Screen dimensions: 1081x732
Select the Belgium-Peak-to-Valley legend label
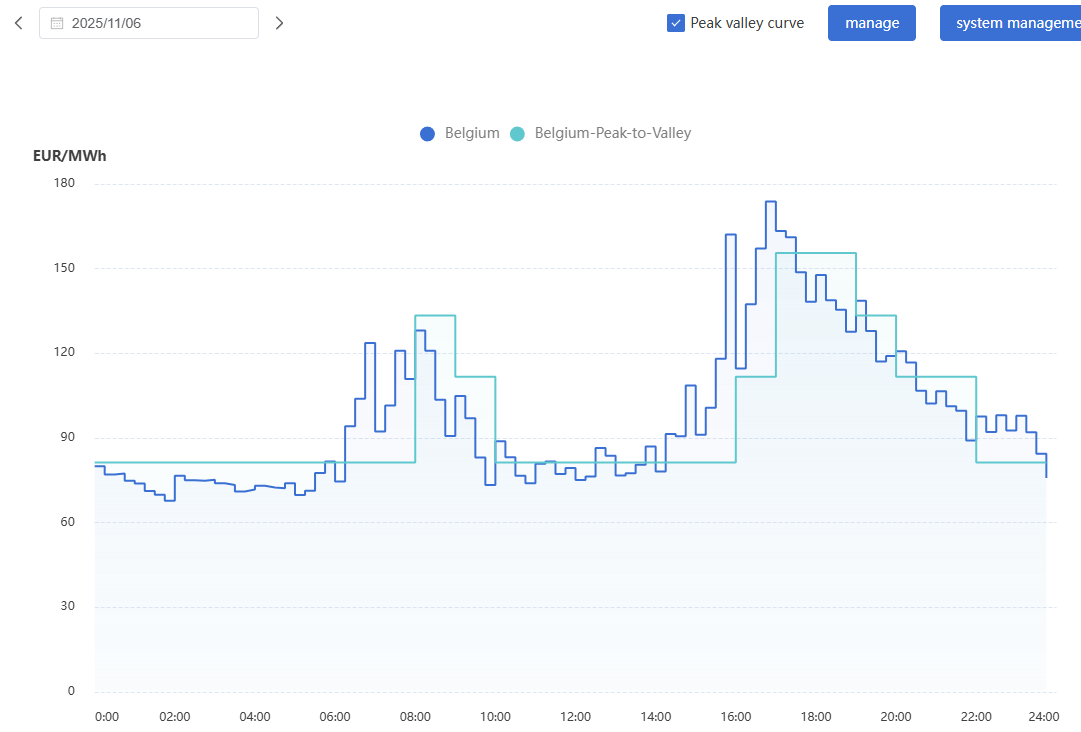[x=611, y=133]
